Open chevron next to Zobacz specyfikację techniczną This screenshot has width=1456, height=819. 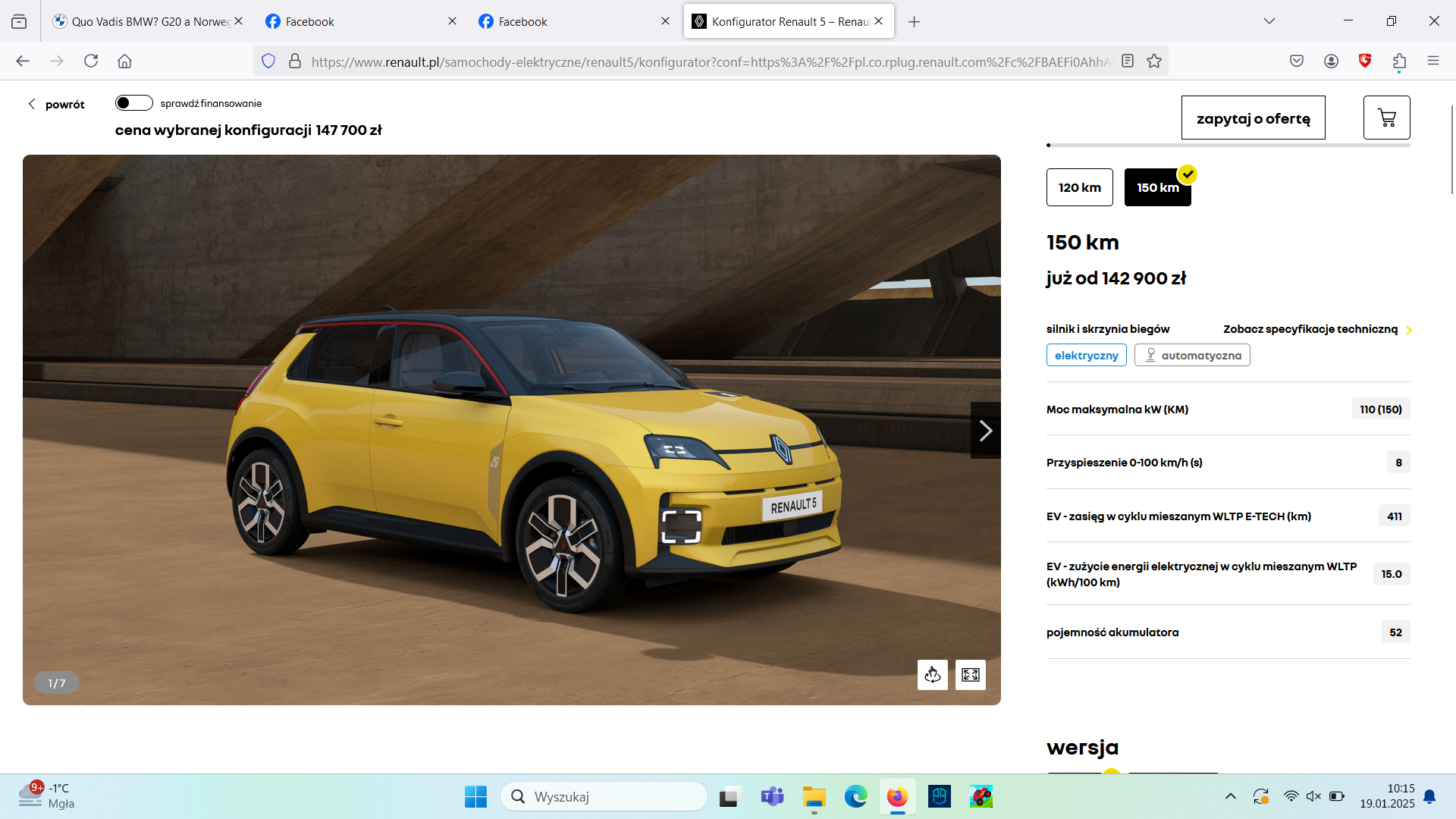coord(1408,330)
